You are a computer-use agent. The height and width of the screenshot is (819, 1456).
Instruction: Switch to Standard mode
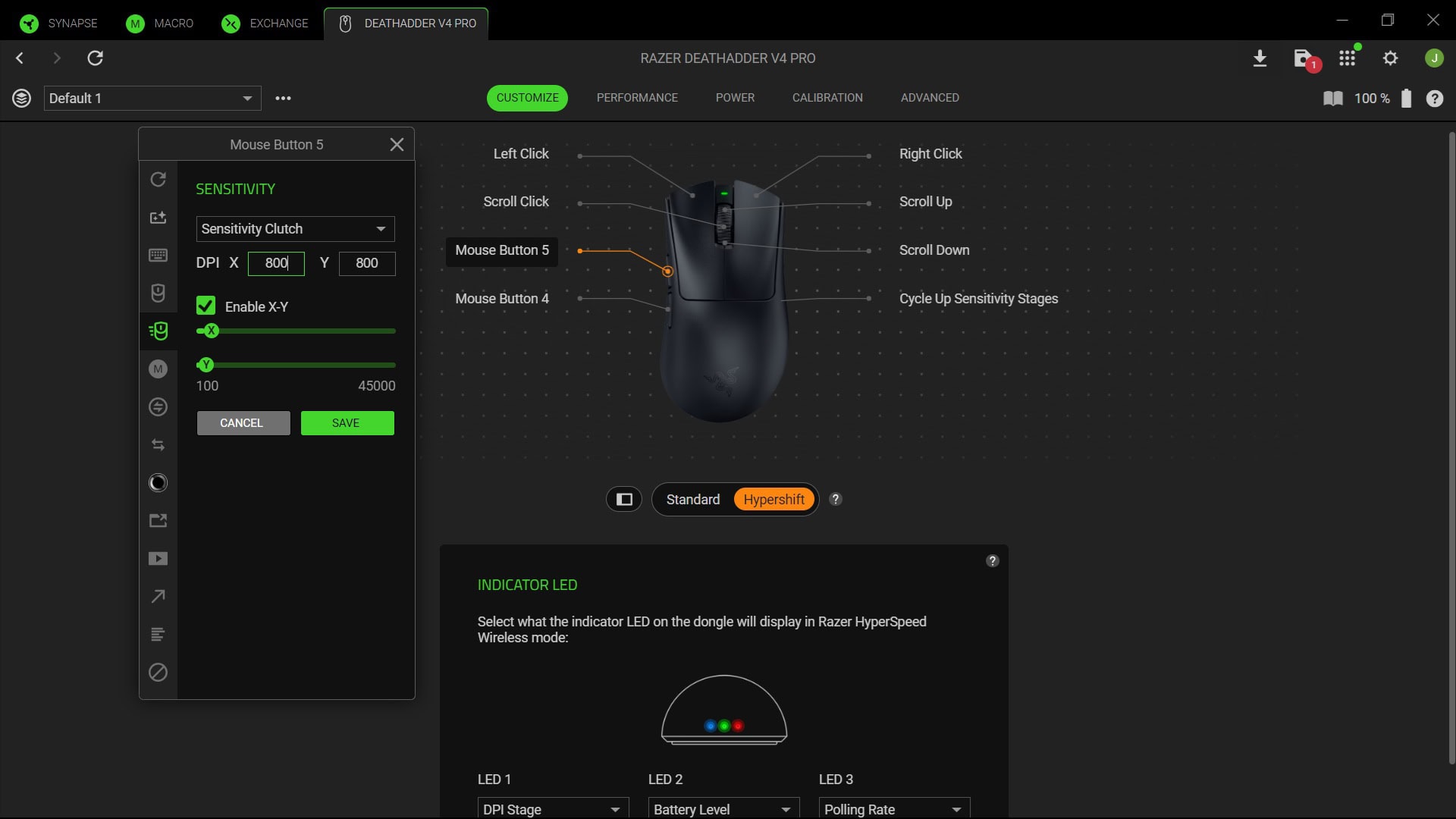click(692, 500)
